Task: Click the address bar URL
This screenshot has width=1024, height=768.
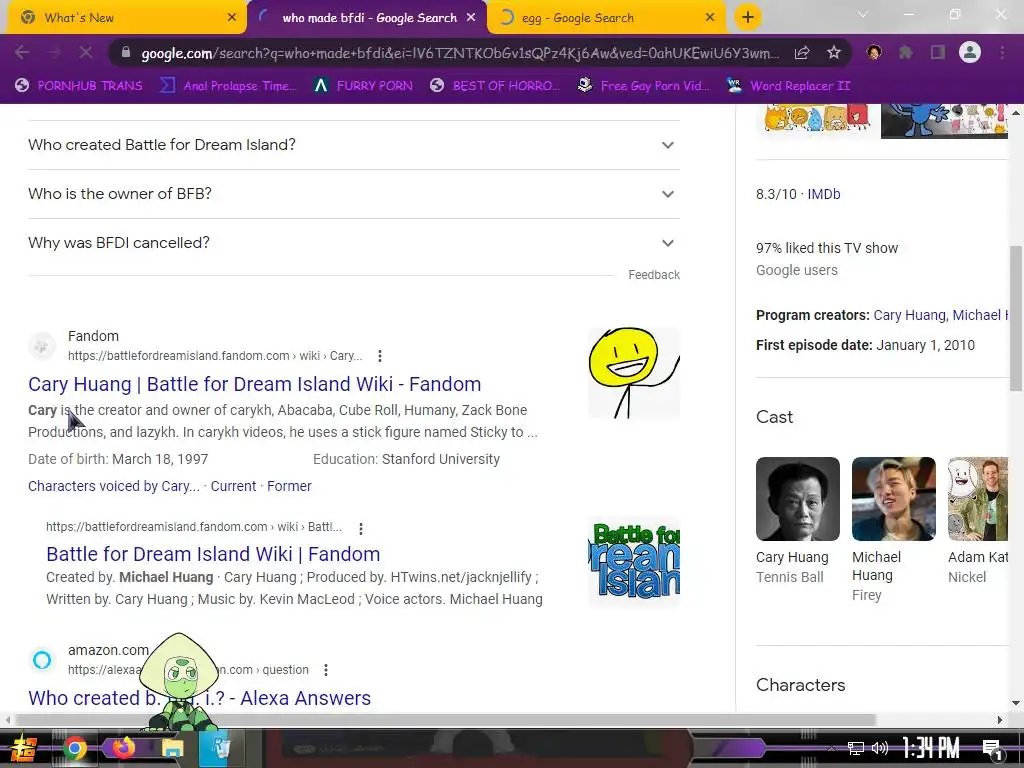Action: 460,53
